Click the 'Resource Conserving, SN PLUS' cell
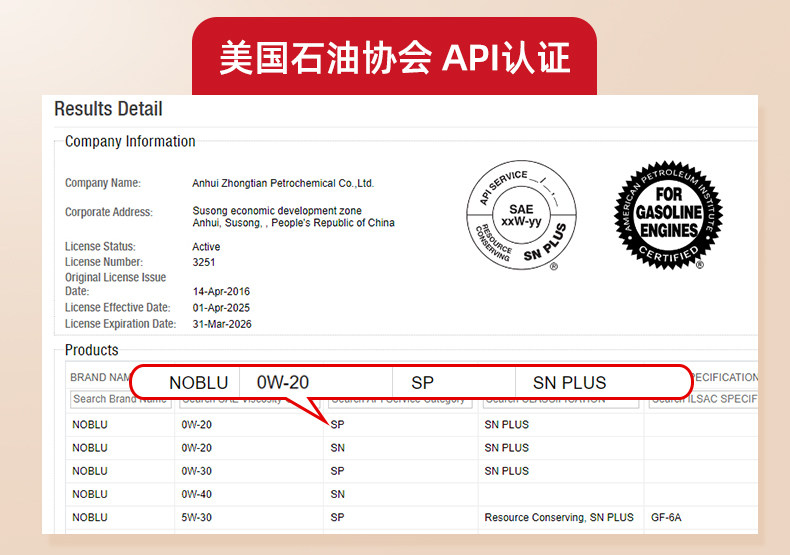Image resolution: width=790 pixels, height=555 pixels. [559, 518]
